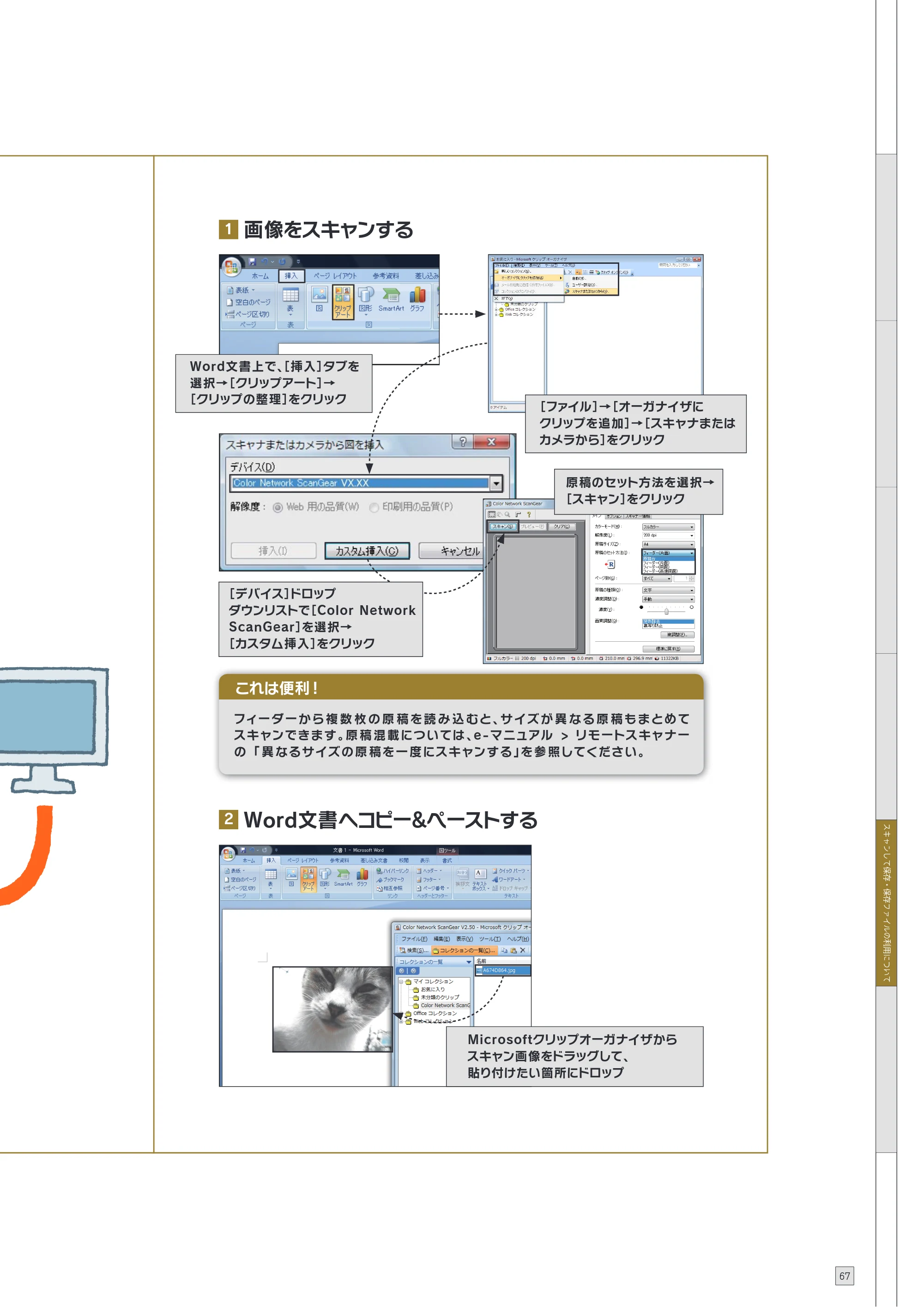Click クリア(C) button in ScanGear window

pyautogui.click(x=562, y=527)
